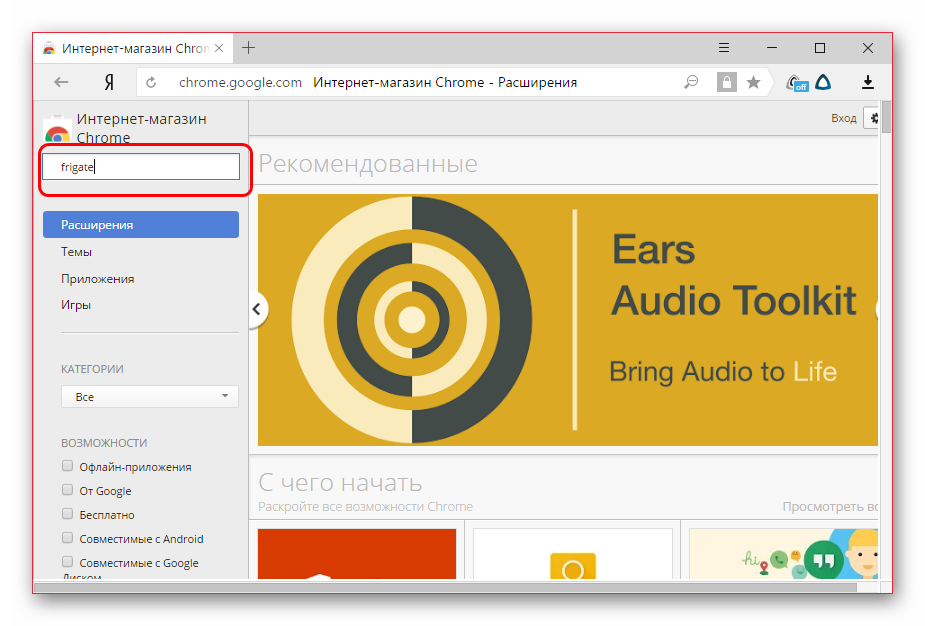Click the 'Вход' sign-in link
The height and width of the screenshot is (626, 925).
tap(843, 118)
